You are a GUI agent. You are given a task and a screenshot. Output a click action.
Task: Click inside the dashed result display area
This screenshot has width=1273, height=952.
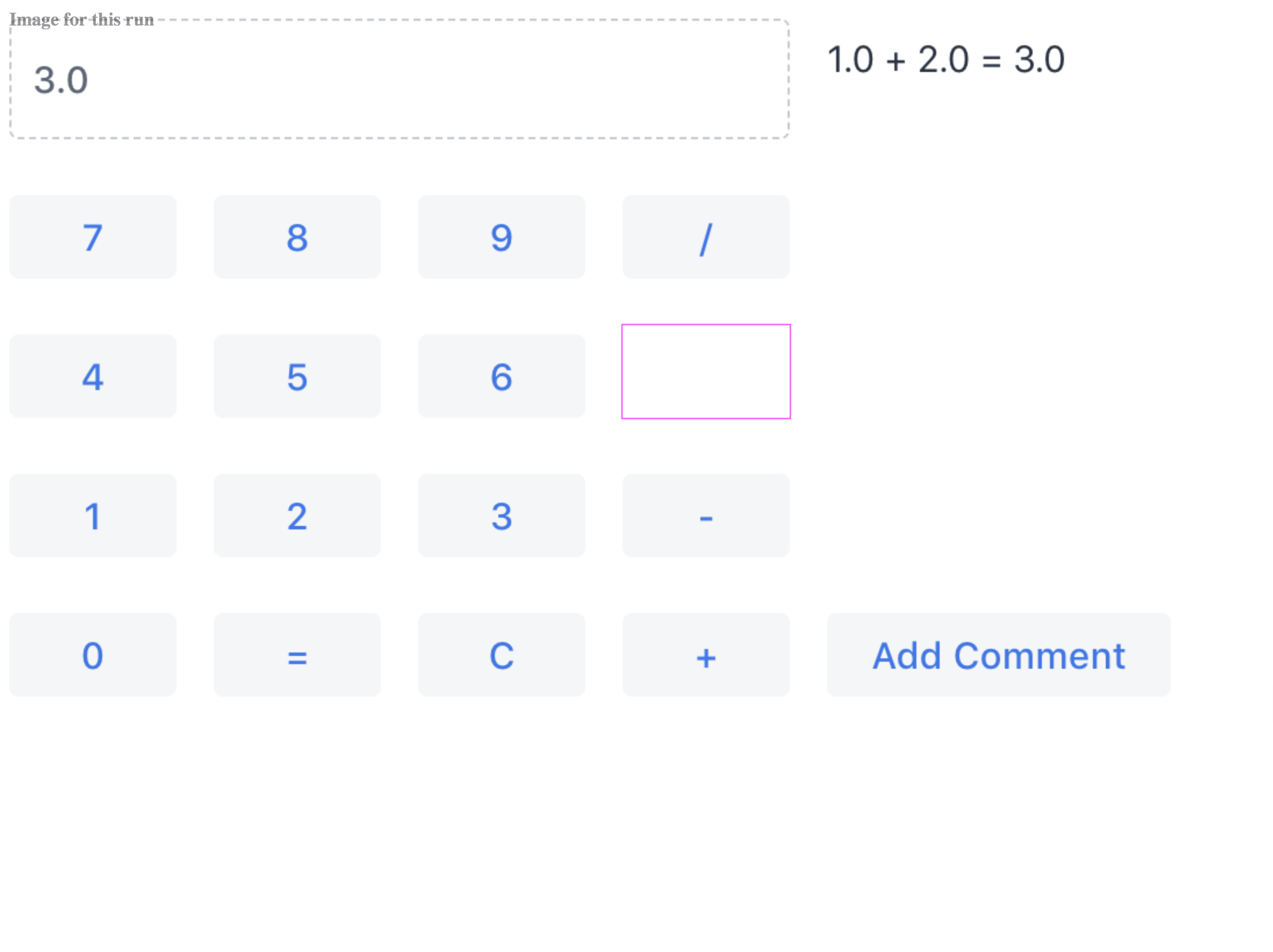(x=399, y=80)
